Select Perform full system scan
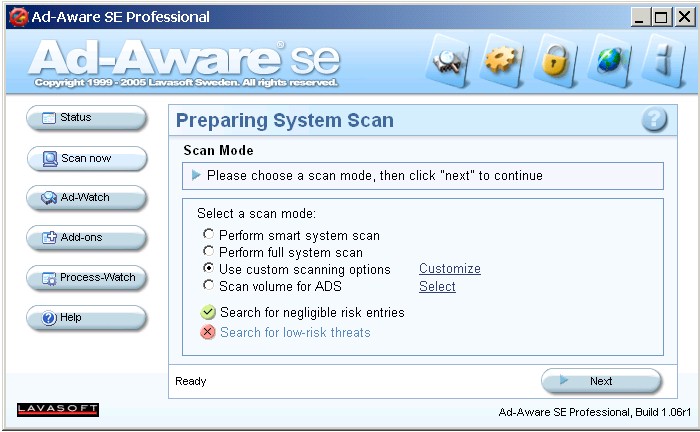 208,251
